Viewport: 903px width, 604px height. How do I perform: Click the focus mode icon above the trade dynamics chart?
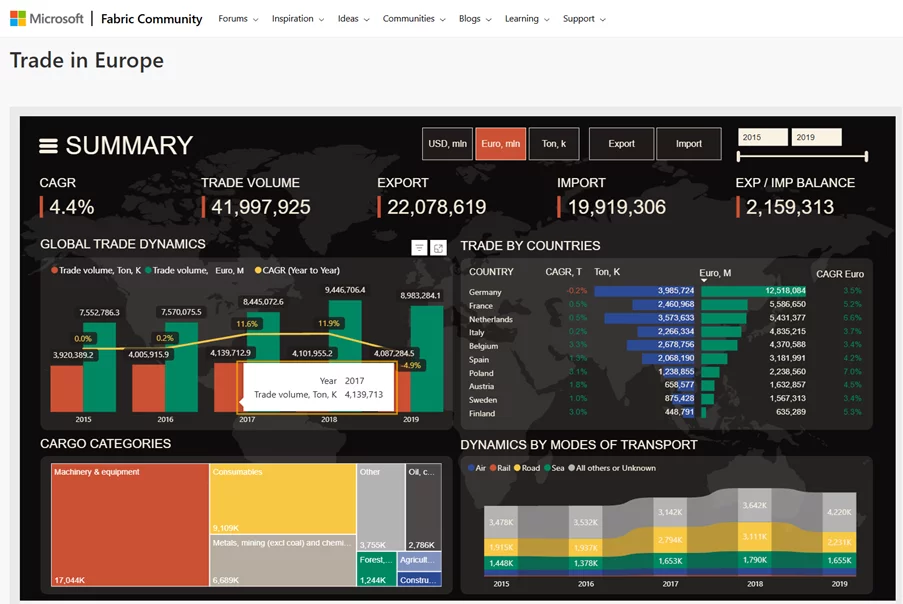[438, 248]
